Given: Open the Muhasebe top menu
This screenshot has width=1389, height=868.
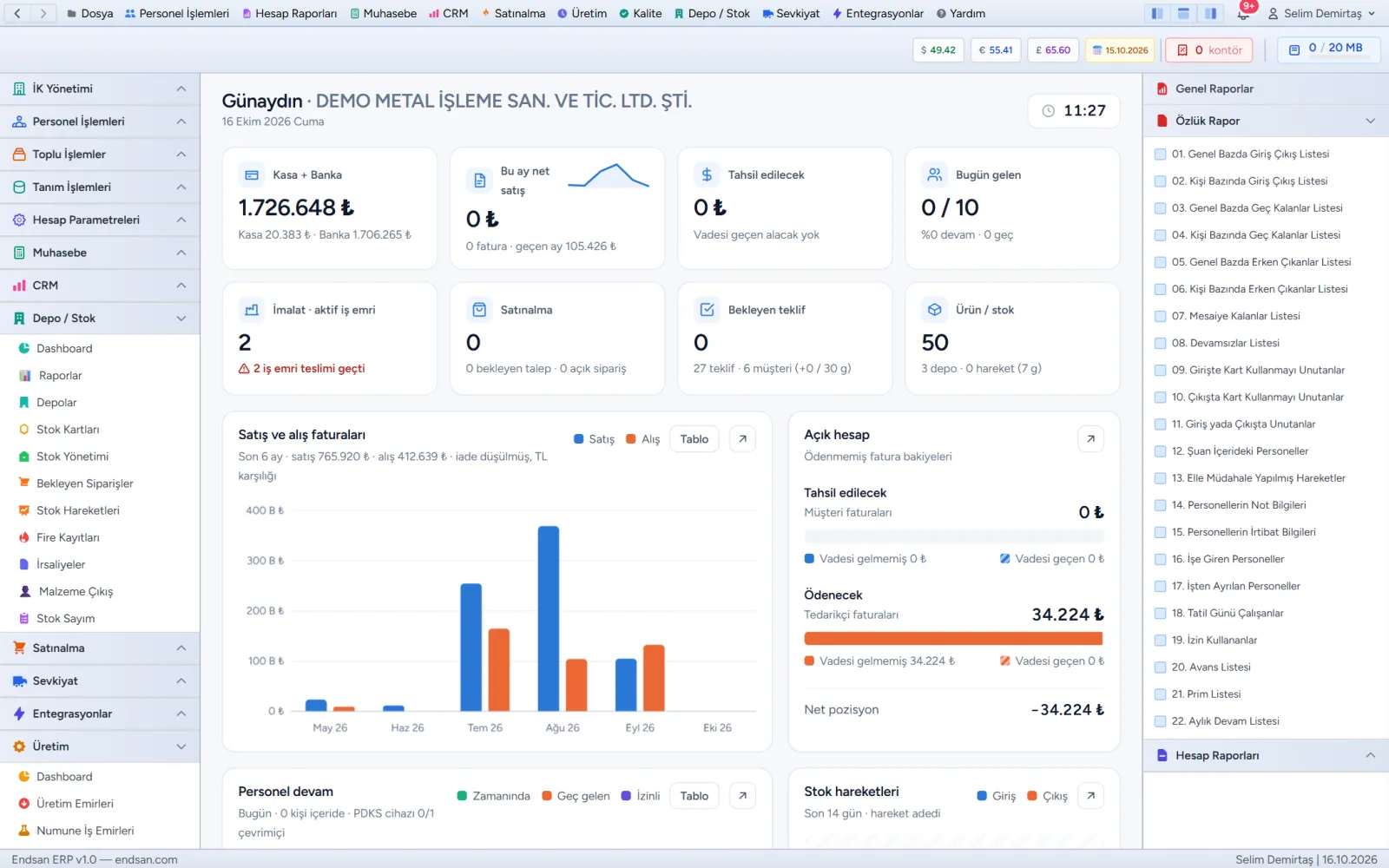Looking at the screenshot, I should coord(383,13).
